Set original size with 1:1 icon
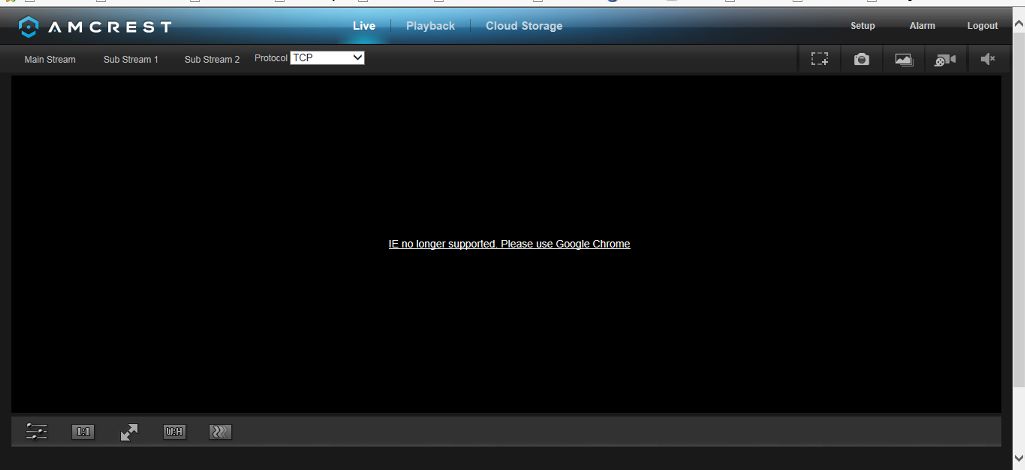Viewport: 1025px width, 470px height. pyautogui.click(x=83, y=431)
